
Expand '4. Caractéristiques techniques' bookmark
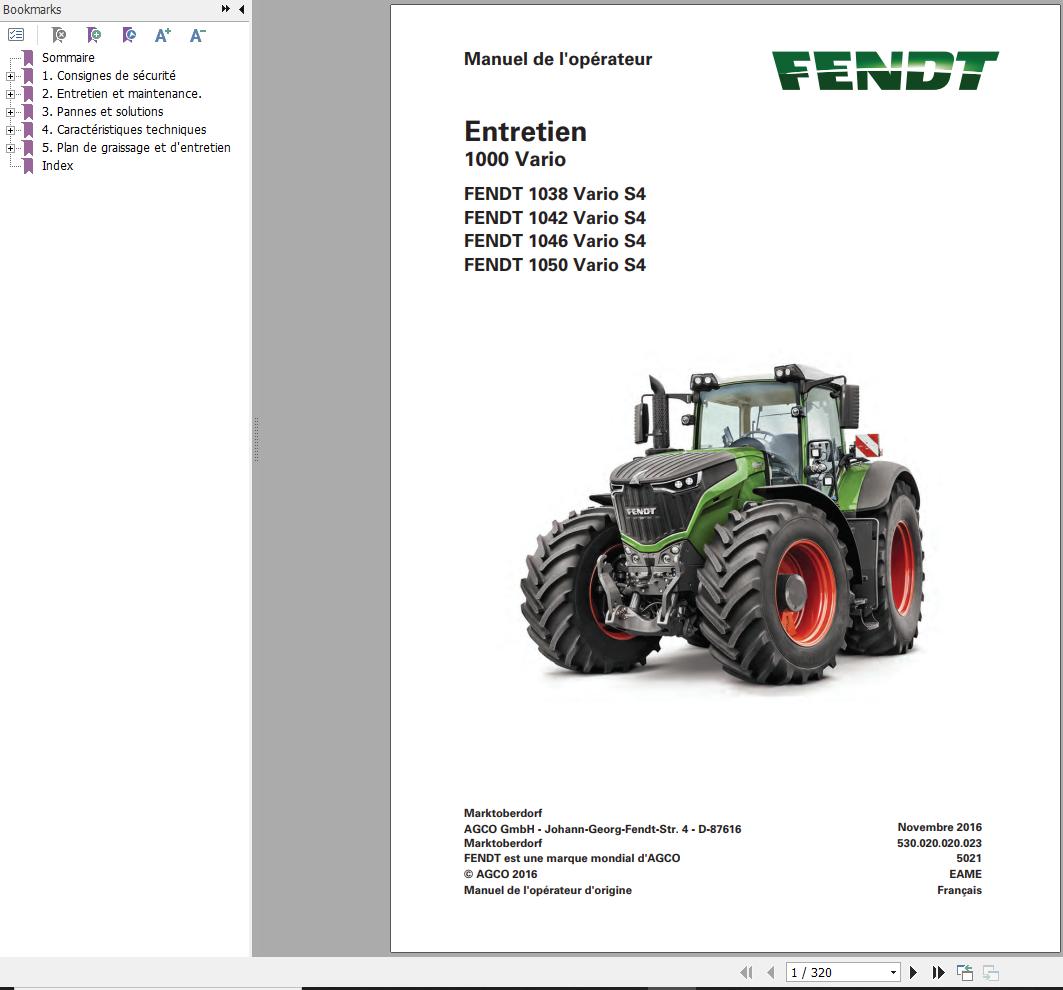click(10, 130)
